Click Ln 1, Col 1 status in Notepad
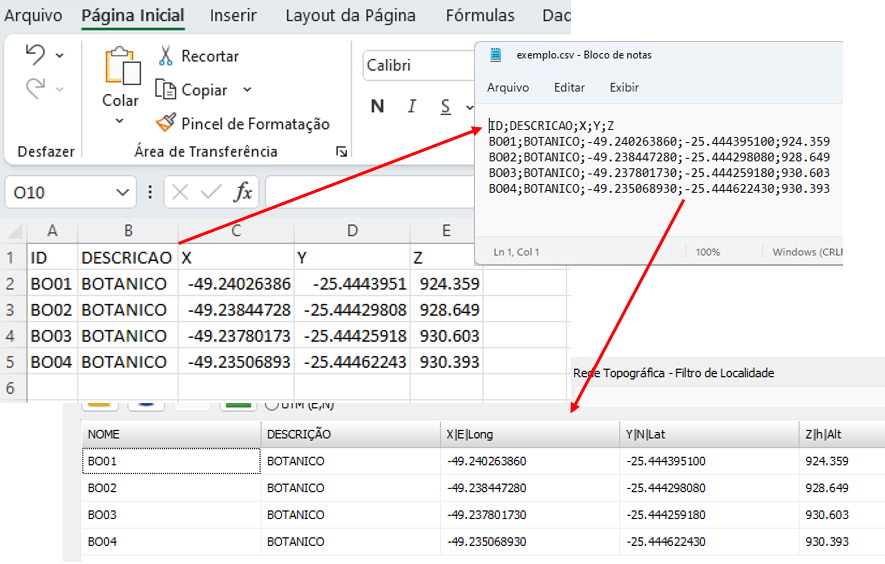The height and width of the screenshot is (564, 885). (516, 252)
